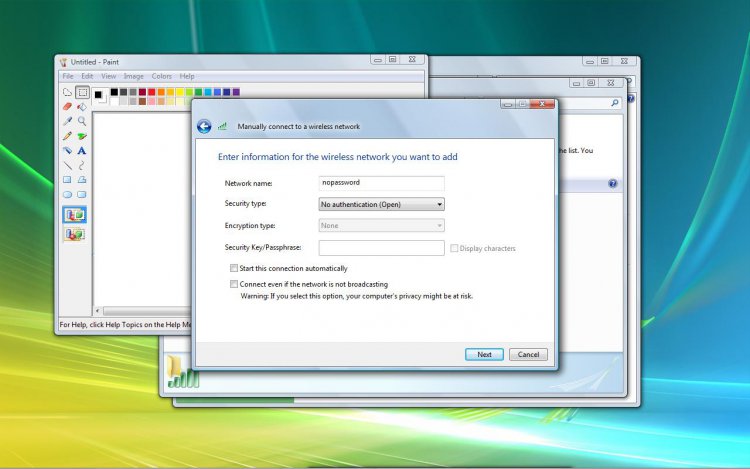Click the Paint app icon in the title bar
750x469 pixels.
point(64,62)
